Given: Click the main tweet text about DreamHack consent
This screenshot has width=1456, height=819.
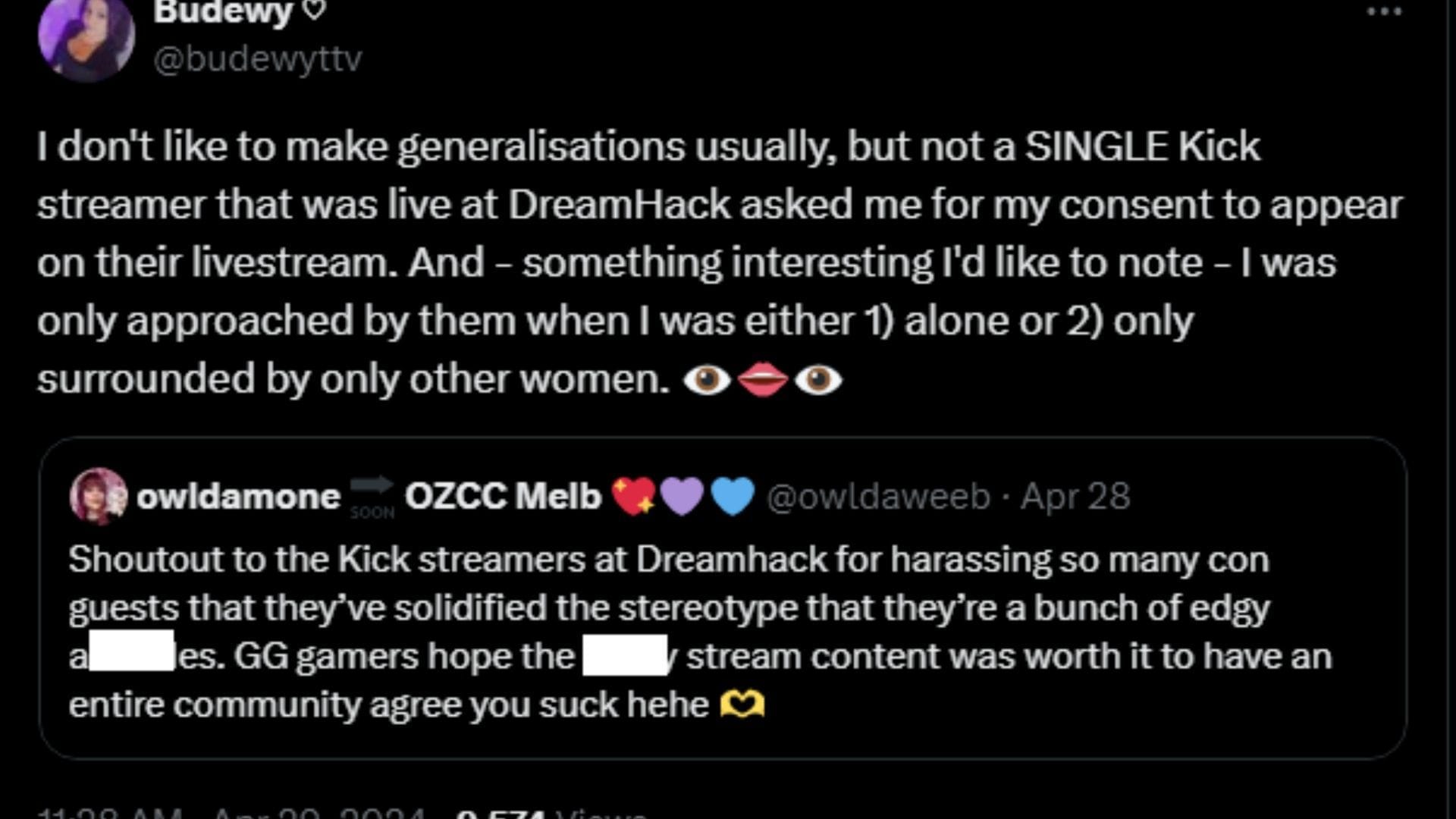Looking at the screenshot, I should [682, 262].
